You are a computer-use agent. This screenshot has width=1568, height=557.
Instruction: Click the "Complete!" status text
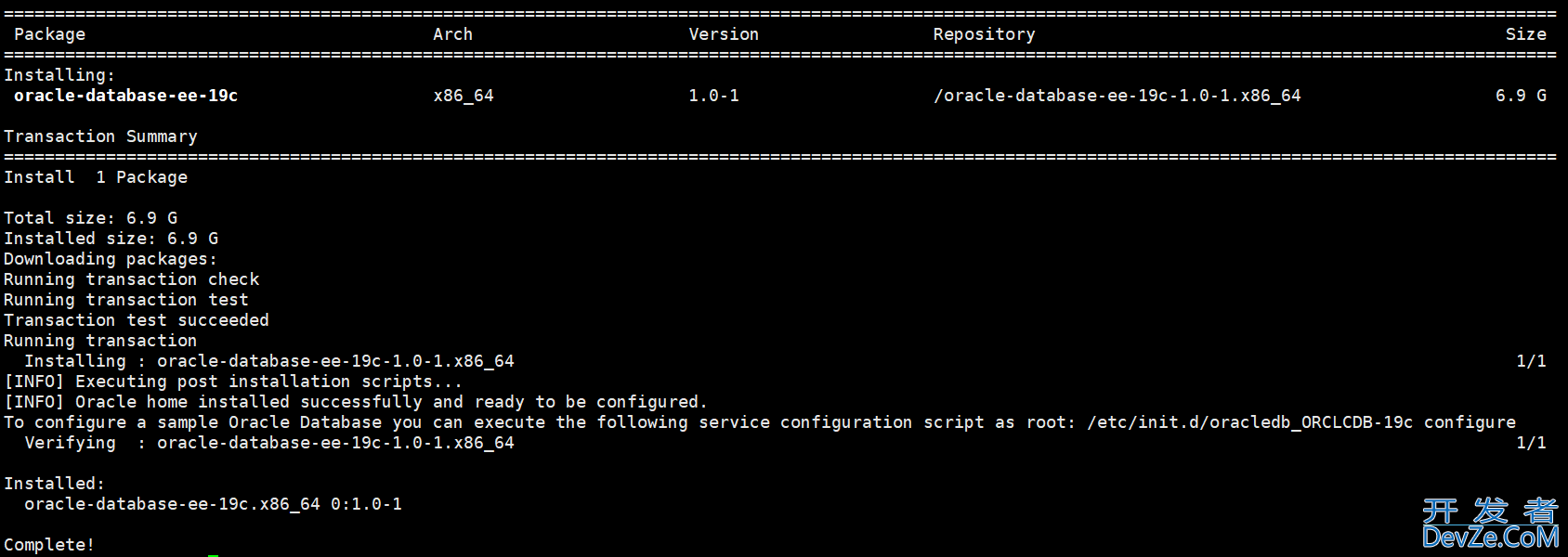click(x=49, y=545)
